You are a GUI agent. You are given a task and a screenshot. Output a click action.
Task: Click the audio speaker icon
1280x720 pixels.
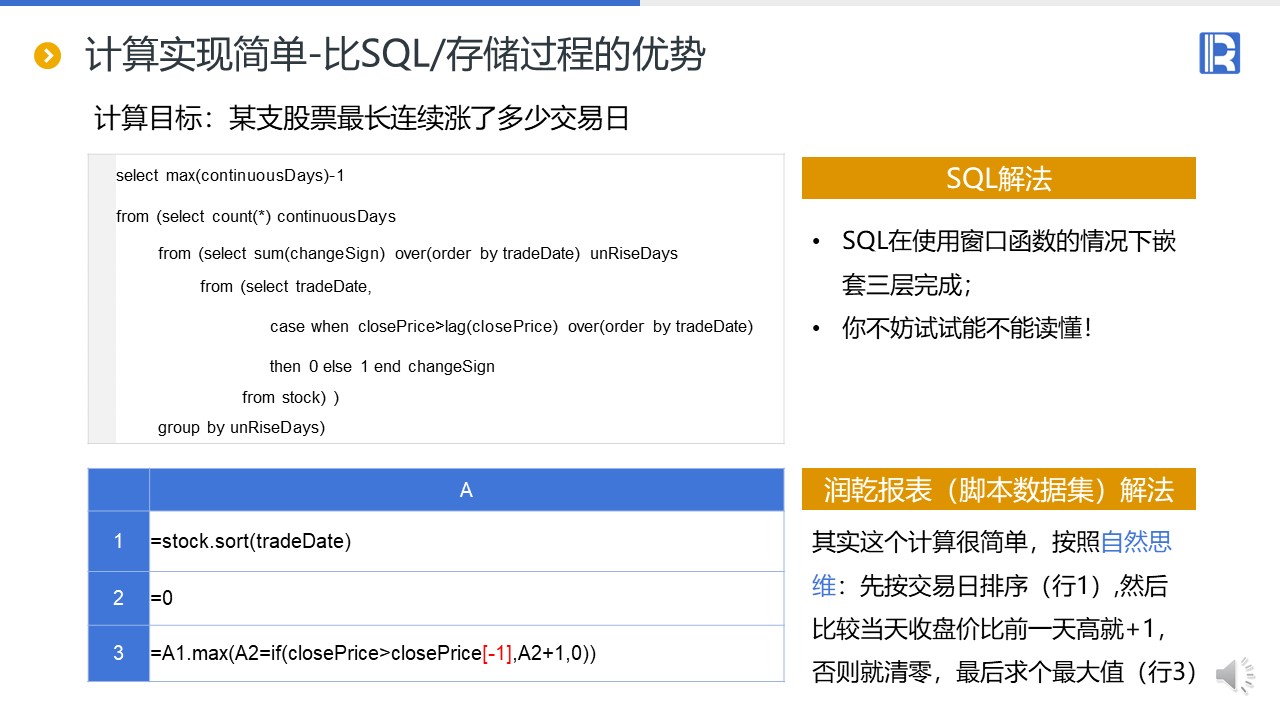1234,676
